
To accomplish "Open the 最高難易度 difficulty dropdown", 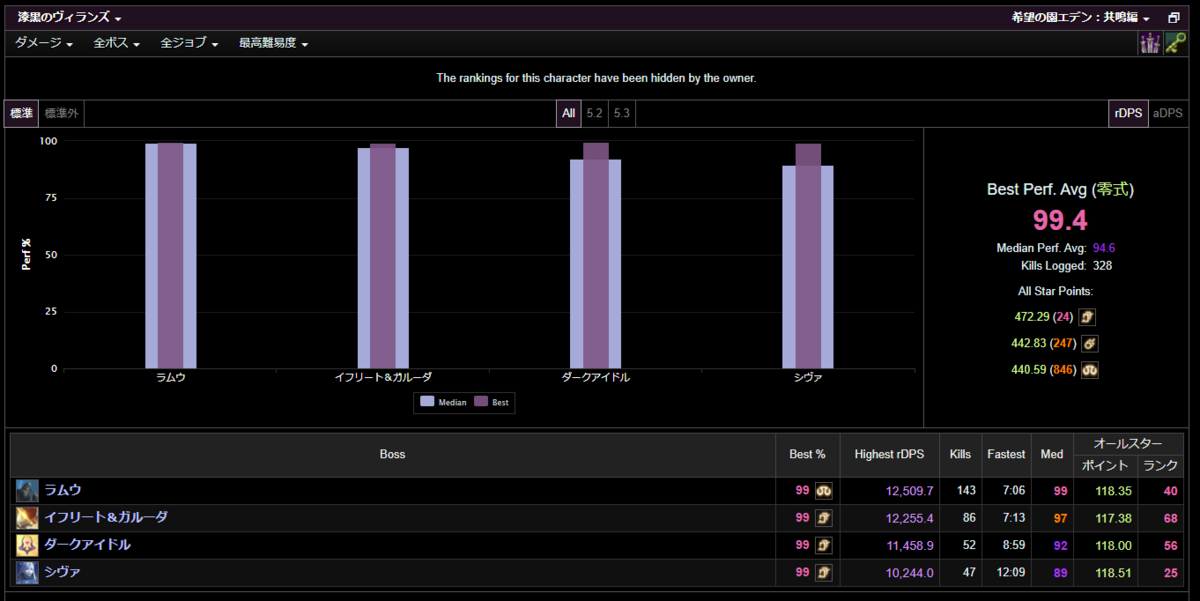I will [x=273, y=43].
